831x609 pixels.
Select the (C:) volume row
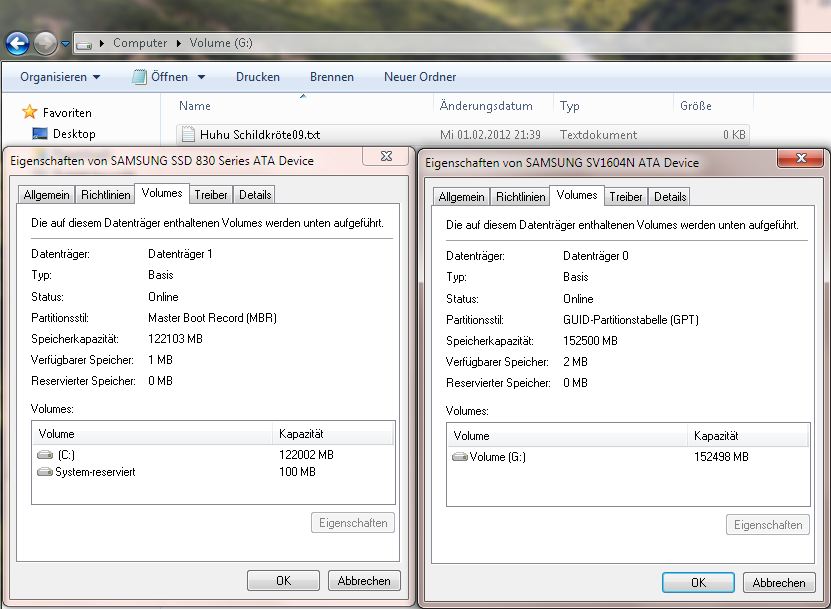214,455
